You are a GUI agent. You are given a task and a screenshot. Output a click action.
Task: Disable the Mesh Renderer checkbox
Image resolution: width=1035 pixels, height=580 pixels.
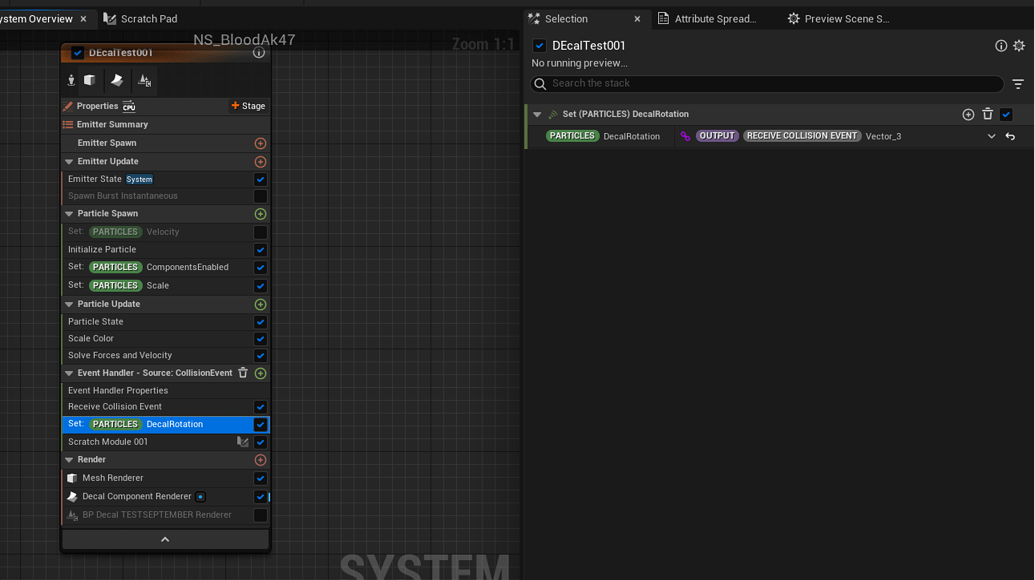click(260, 478)
